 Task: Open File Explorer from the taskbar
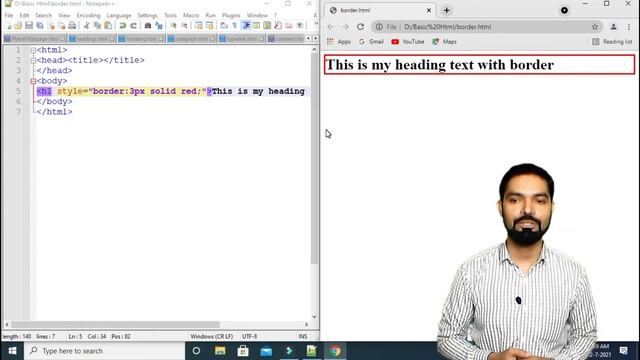coord(220,351)
